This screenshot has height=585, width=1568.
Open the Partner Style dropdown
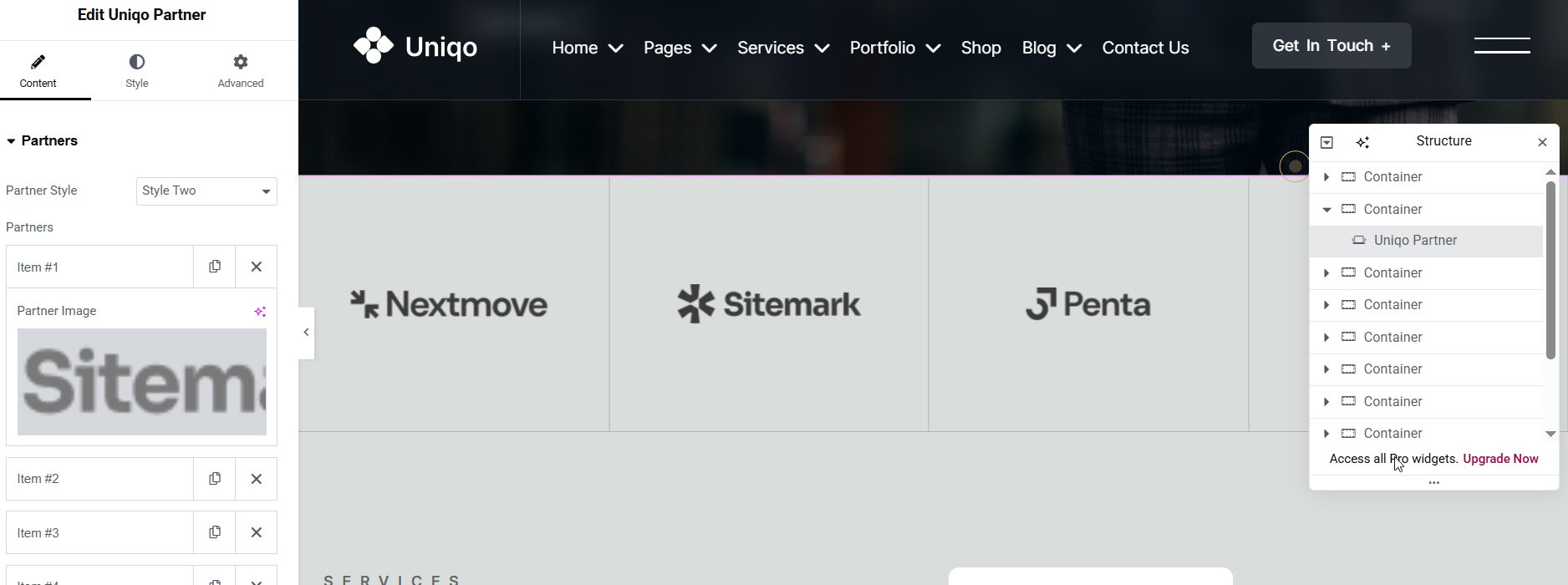coord(206,191)
